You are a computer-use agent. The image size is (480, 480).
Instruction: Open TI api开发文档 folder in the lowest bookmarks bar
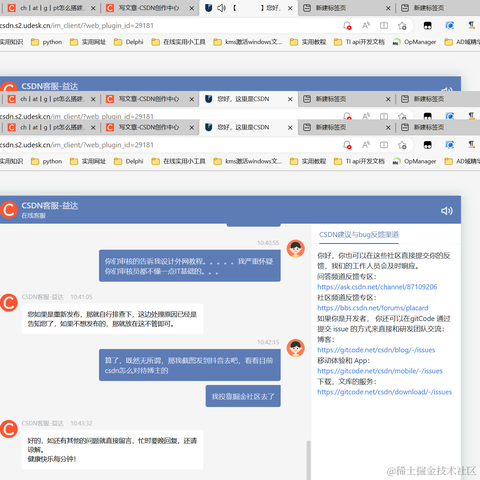tap(359, 161)
